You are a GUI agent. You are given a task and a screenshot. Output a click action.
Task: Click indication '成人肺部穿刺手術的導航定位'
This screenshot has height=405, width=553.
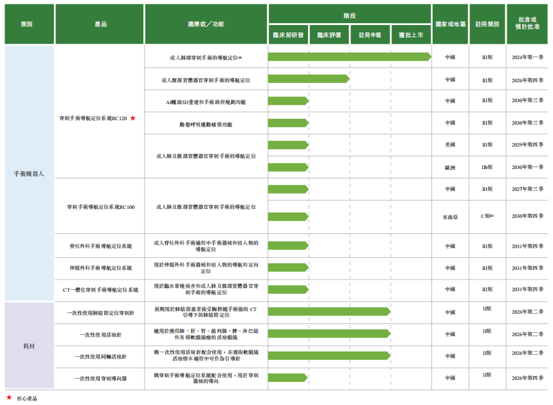click(206, 57)
